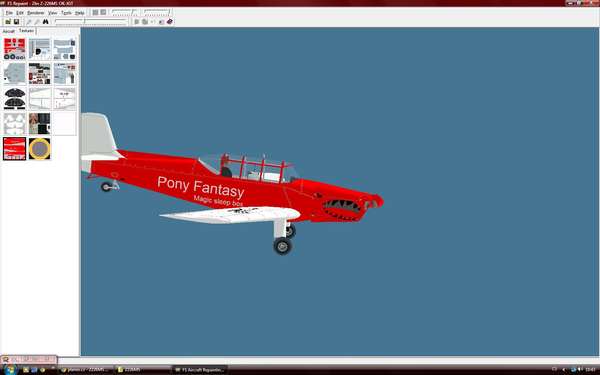This screenshot has width=600, height=375.
Task: Select the black instrument panel texture thumbnail
Action: click(15, 98)
